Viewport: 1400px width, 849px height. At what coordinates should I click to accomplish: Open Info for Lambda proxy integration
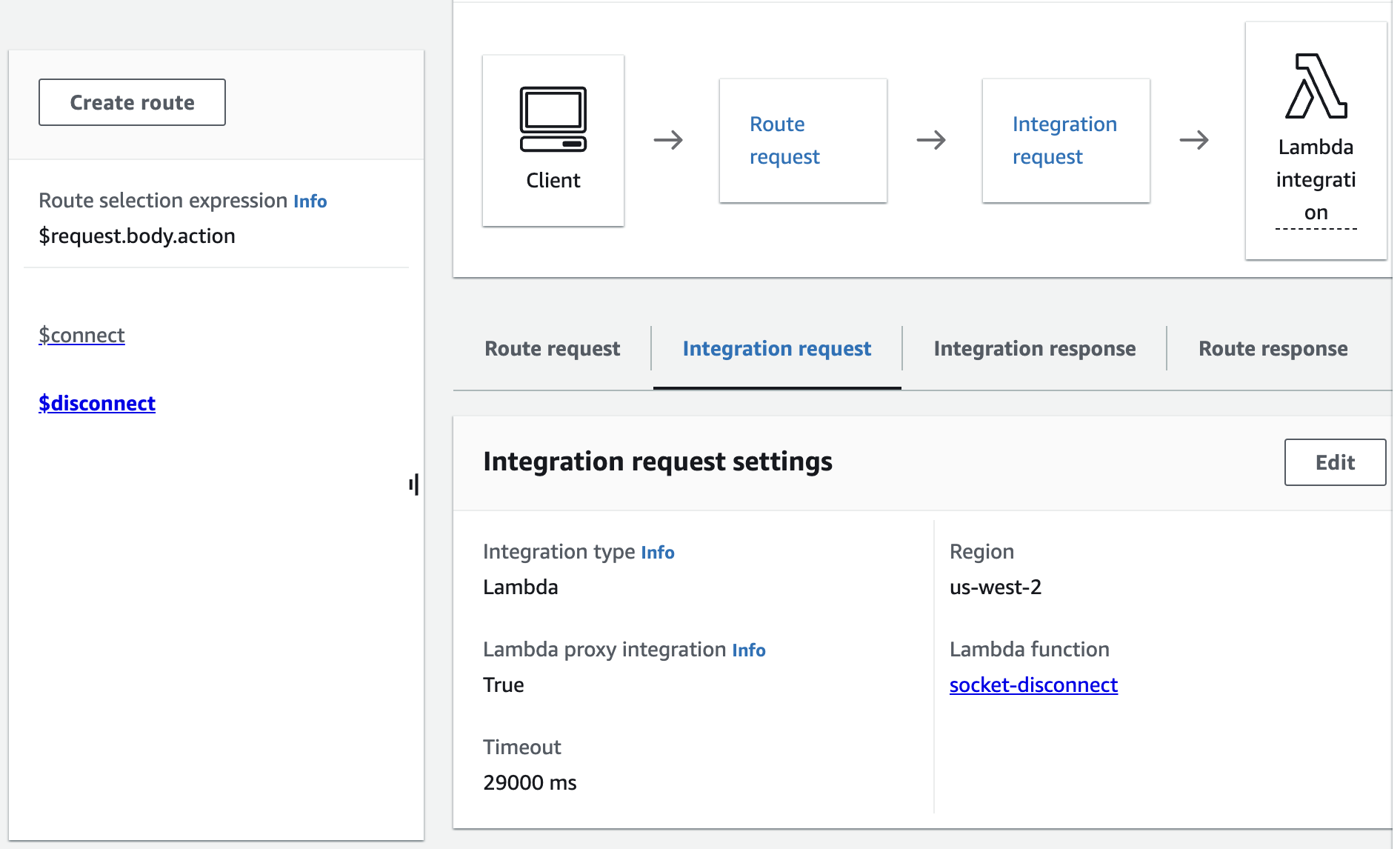[x=748, y=650]
